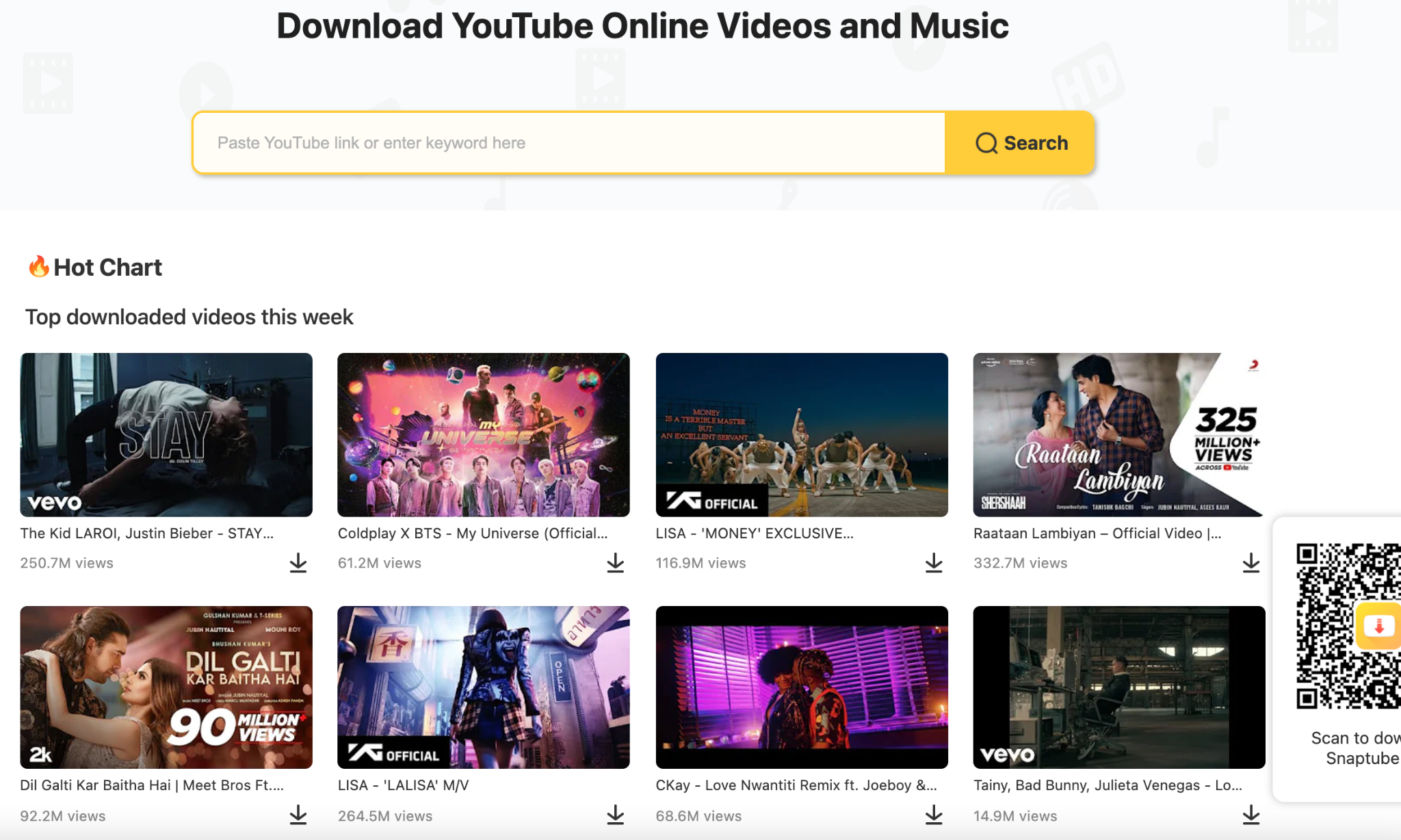Open the Tainy, Bad Bunny vevo thumbnail

(x=1118, y=687)
